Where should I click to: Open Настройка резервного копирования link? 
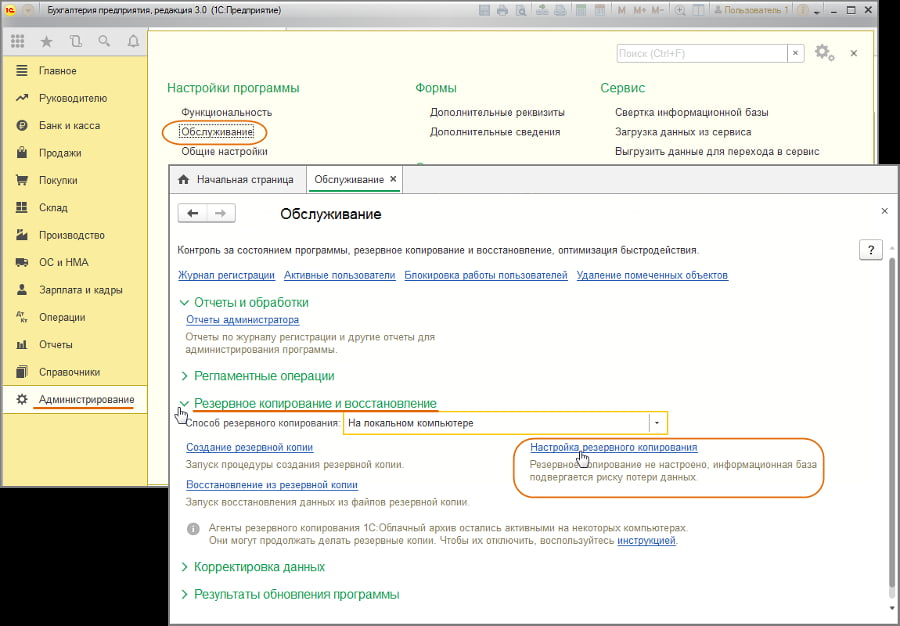point(613,448)
